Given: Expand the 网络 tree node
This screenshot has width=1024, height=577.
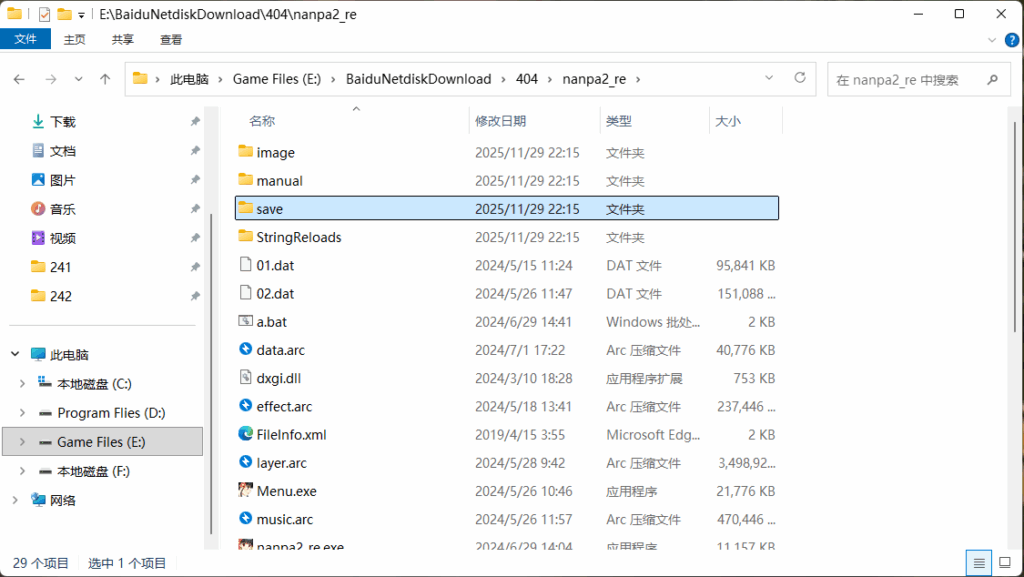Looking at the screenshot, I should coord(15,500).
